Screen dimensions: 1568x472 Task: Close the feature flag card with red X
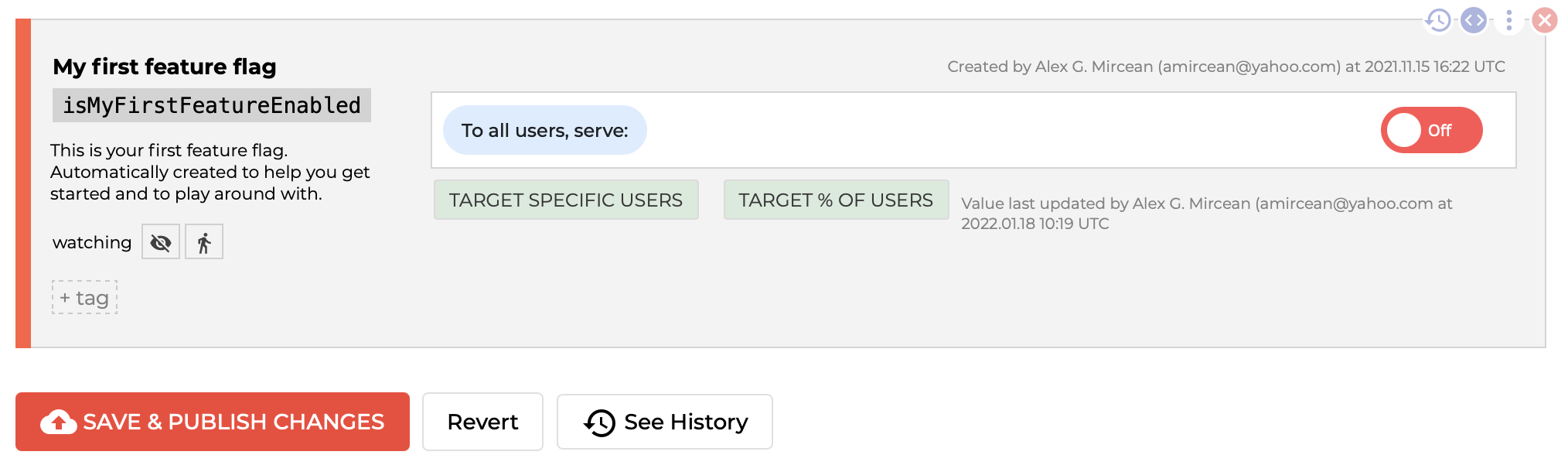[x=1544, y=20]
